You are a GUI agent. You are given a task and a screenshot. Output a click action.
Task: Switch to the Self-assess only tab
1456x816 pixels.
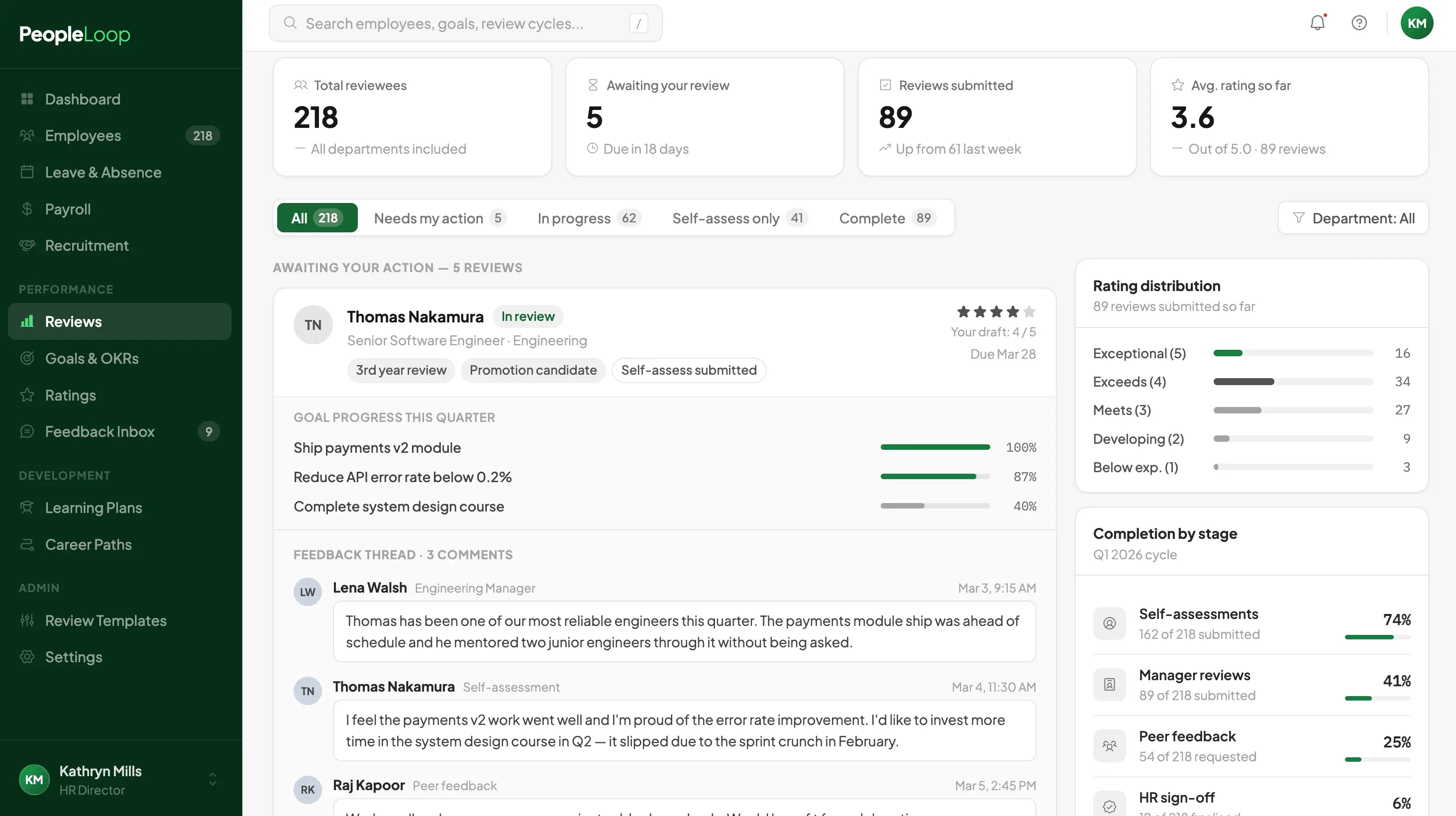click(739, 218)
